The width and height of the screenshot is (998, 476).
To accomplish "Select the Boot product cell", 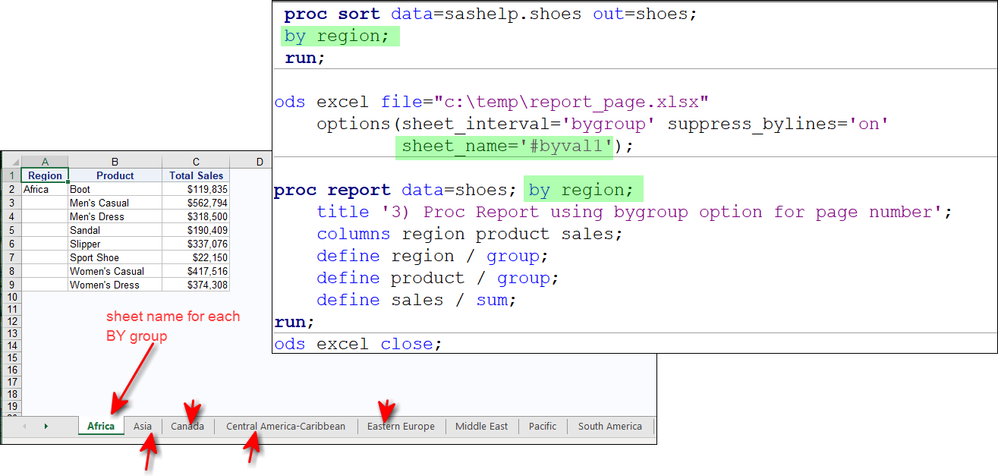I will [115, 189].
